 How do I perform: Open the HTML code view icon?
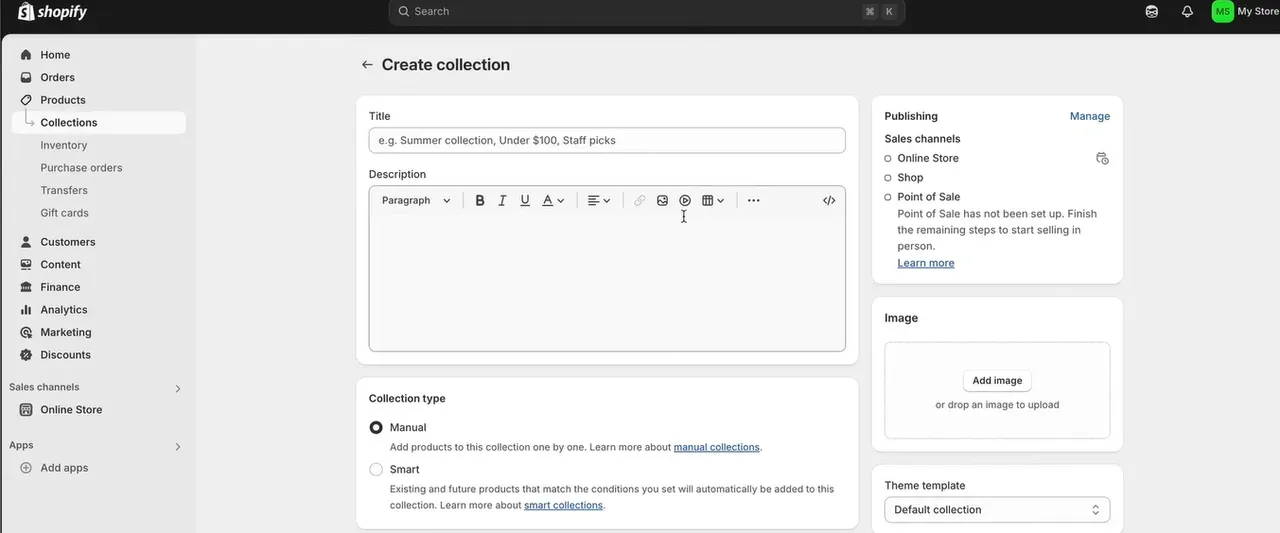(x=829, y=201)
